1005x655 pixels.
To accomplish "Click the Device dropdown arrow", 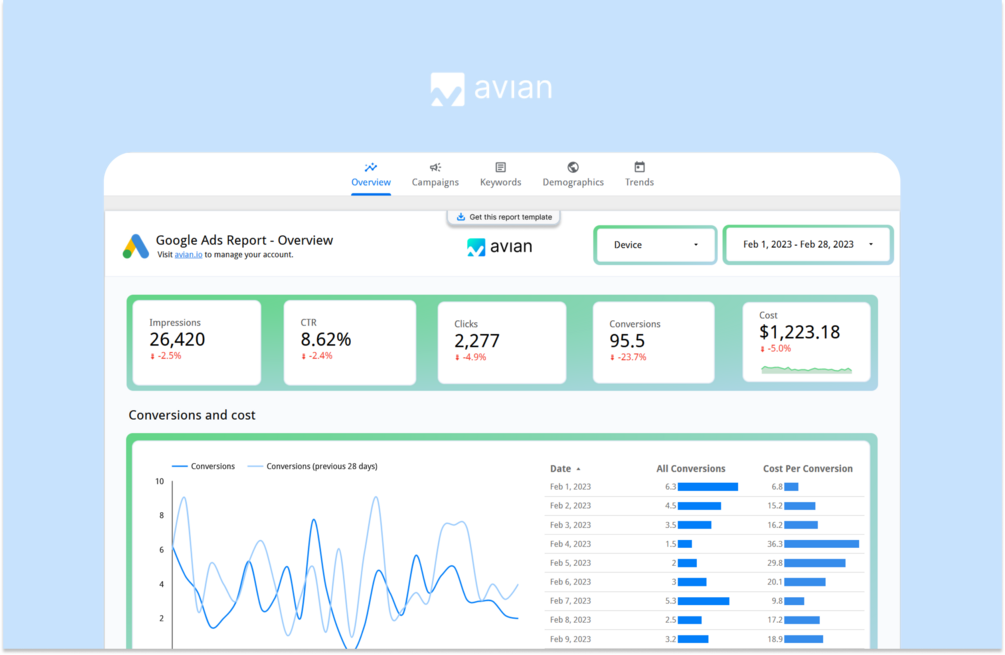I will (x=696, y=245).
